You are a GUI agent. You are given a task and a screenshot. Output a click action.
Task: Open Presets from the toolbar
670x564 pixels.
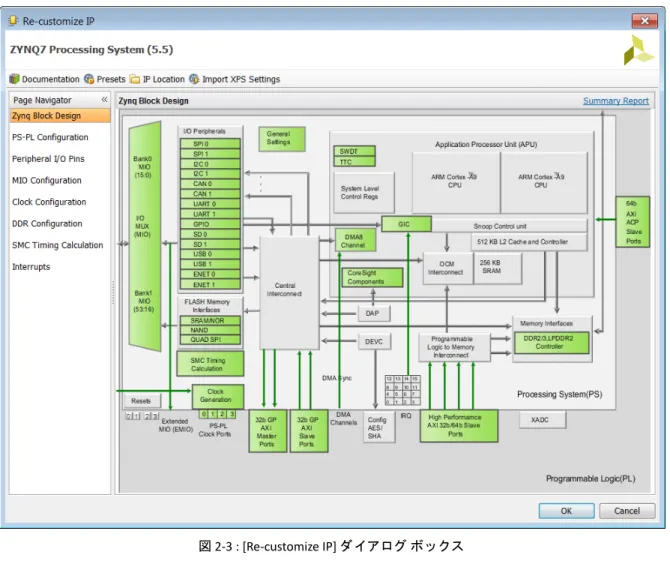click(105, 79)
